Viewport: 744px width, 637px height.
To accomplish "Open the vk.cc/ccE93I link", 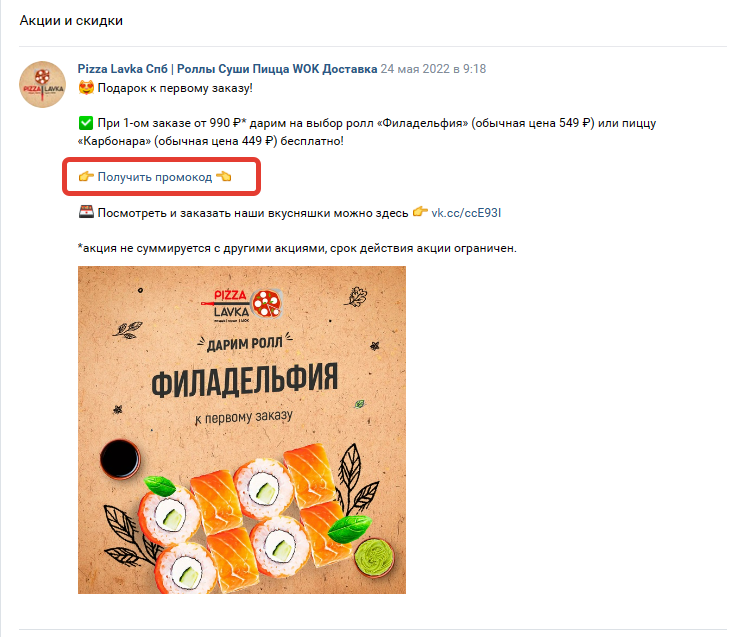I will (x=466, y=213).
